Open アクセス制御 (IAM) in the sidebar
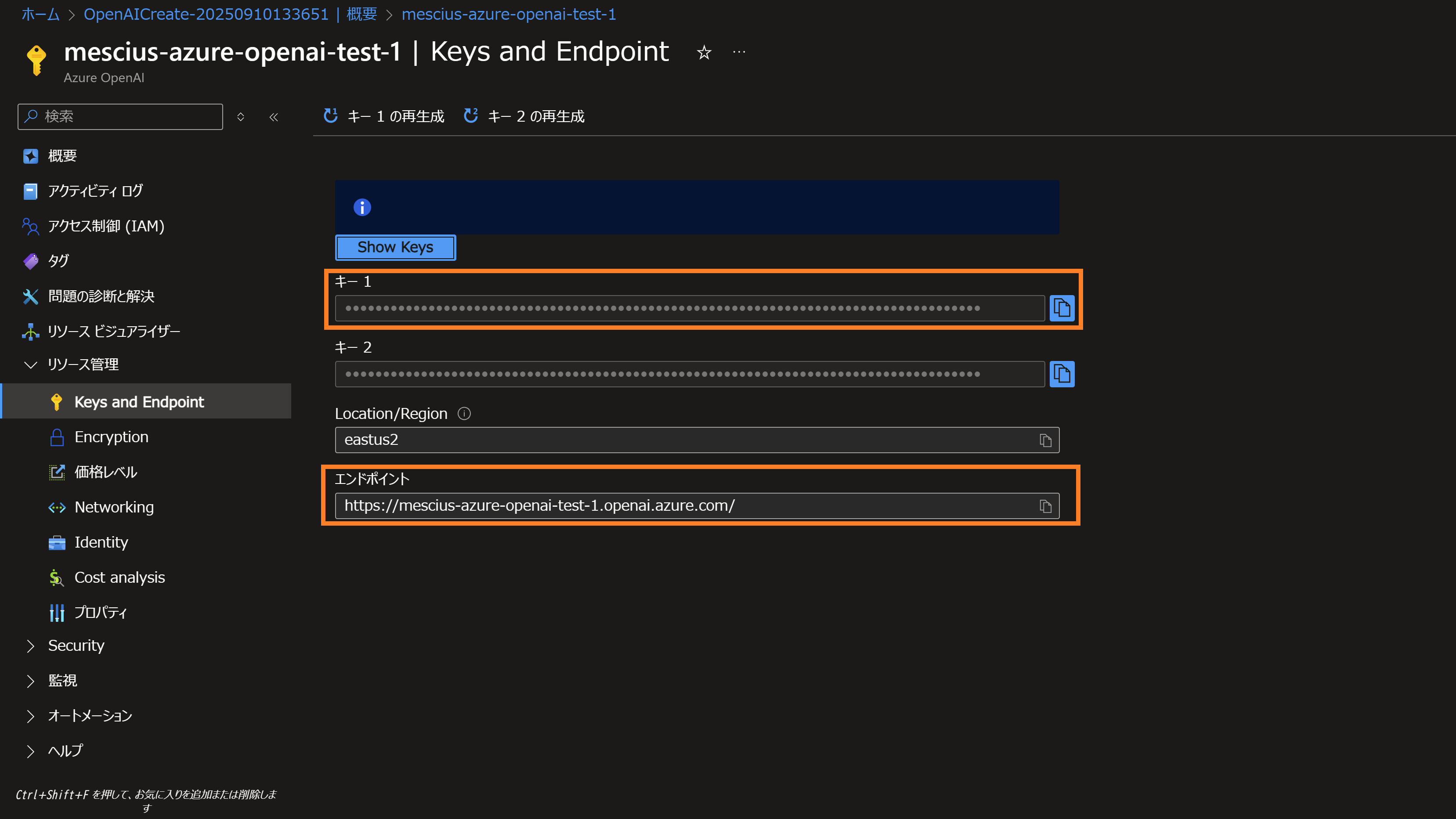 click(x=146, y=226)
